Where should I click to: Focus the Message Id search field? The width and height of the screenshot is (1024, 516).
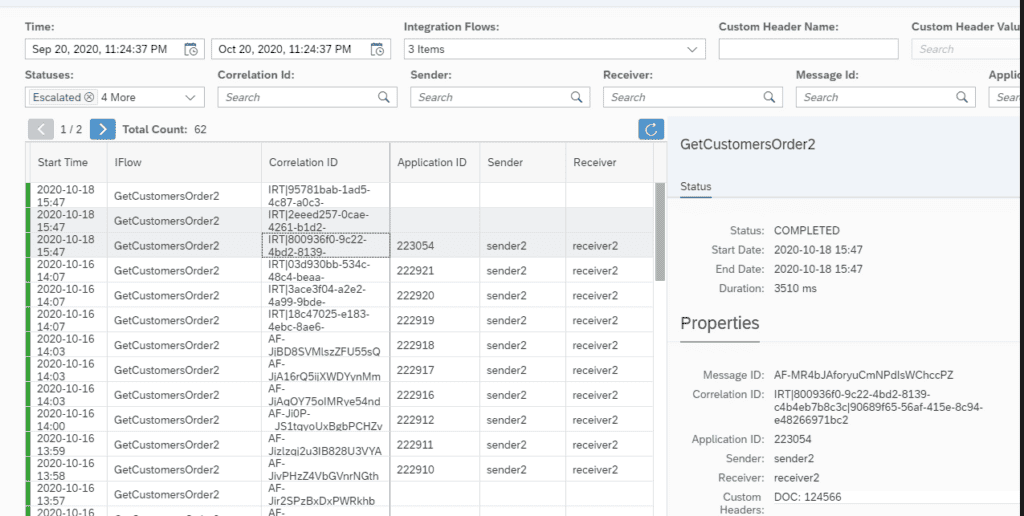point(886,97)
